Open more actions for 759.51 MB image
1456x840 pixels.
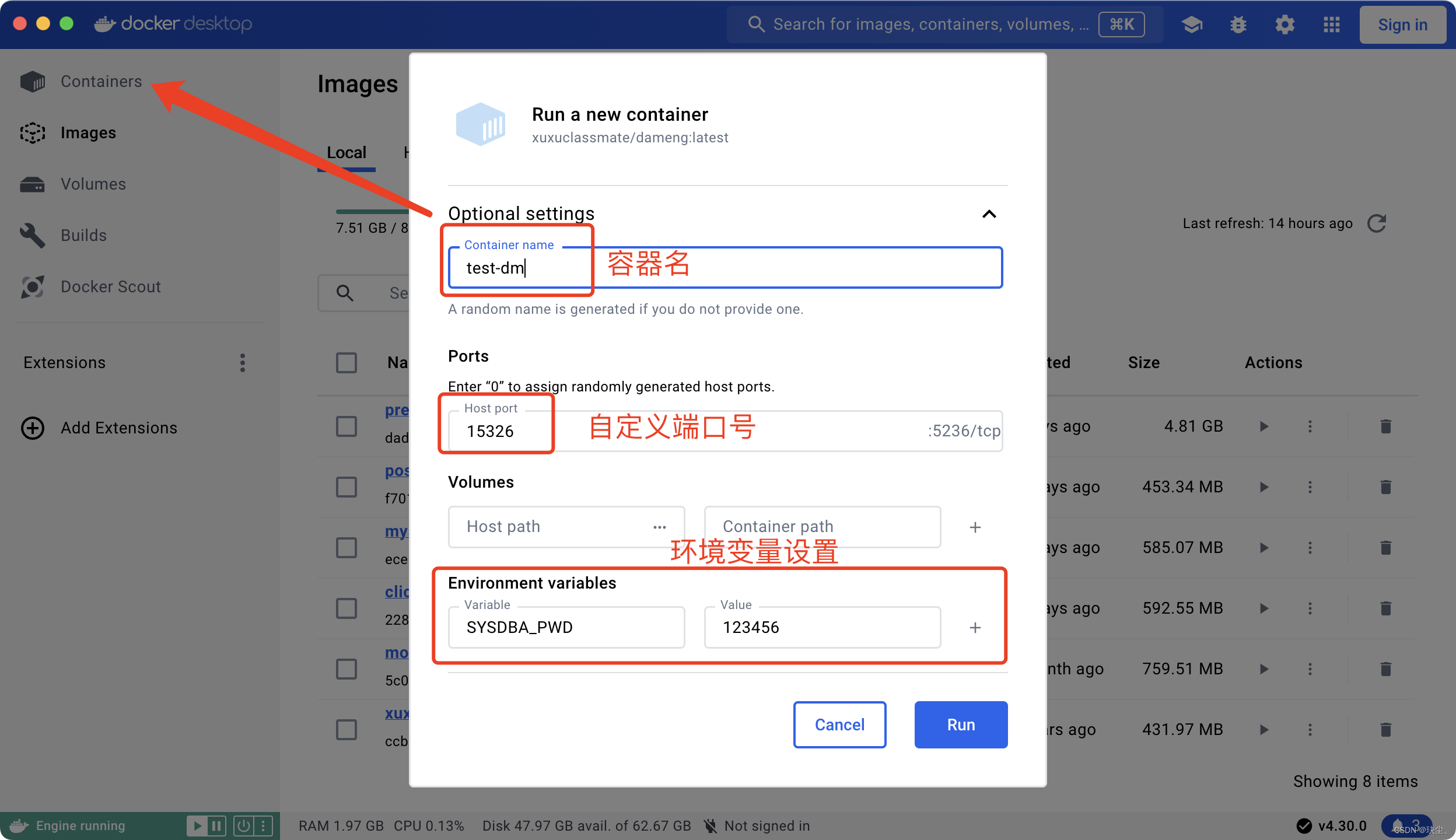1310,669
